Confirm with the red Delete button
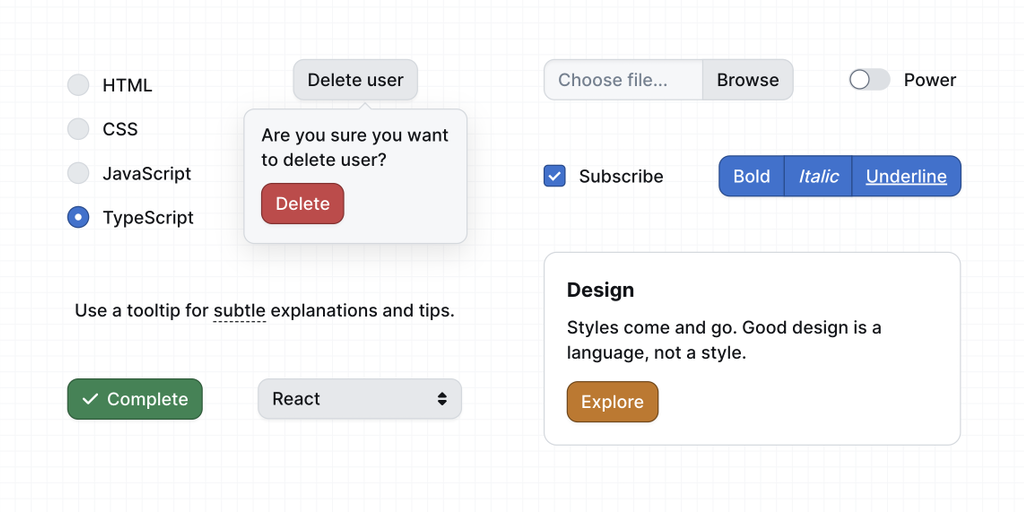The image size is (1024, 512). click(302, 204)
